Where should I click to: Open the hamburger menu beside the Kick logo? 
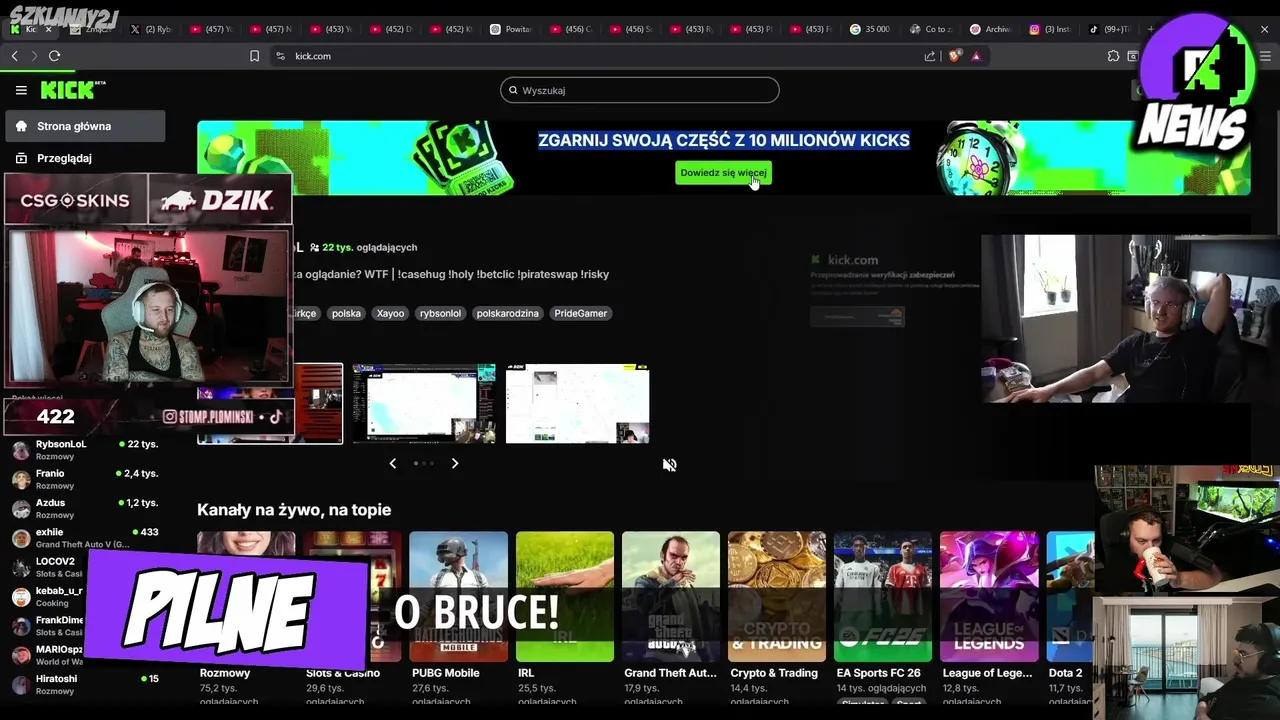21,90
